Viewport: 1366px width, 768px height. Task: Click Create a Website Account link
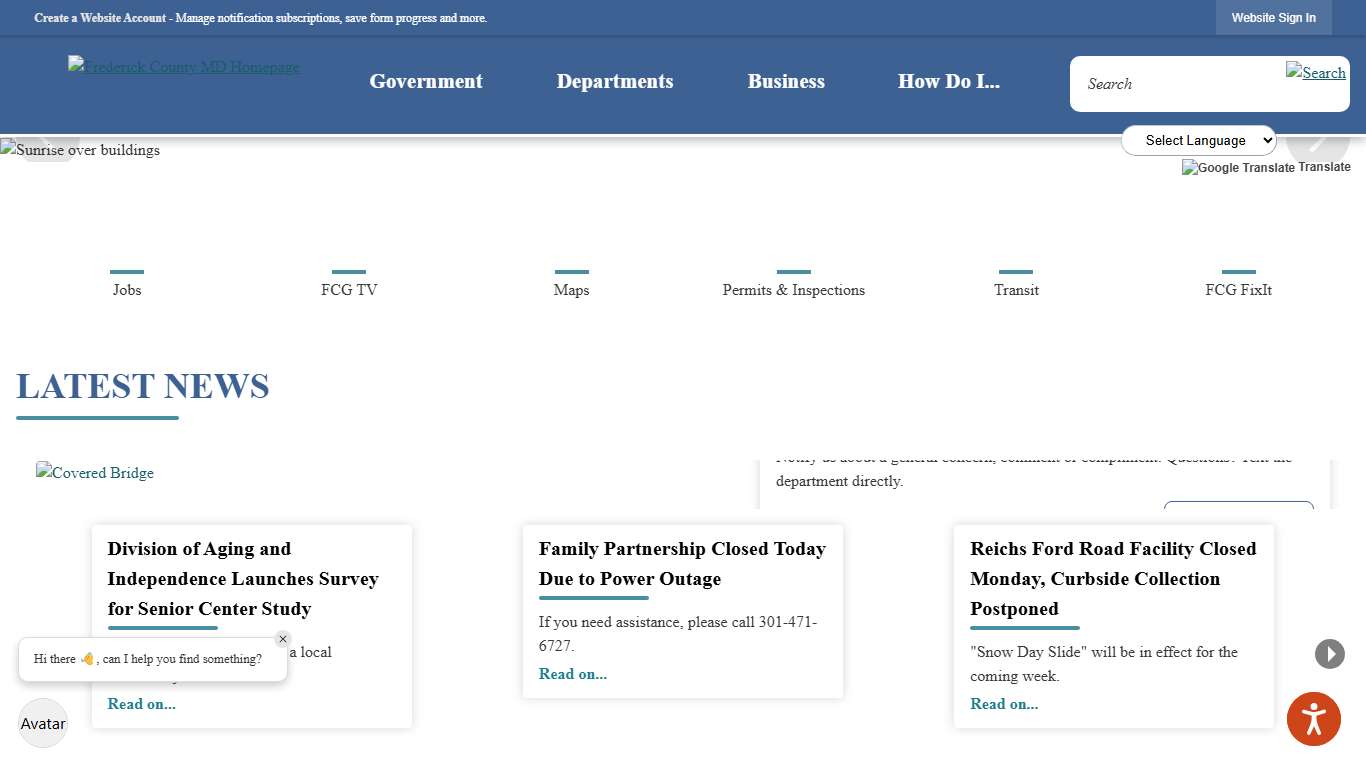point(101,18)
